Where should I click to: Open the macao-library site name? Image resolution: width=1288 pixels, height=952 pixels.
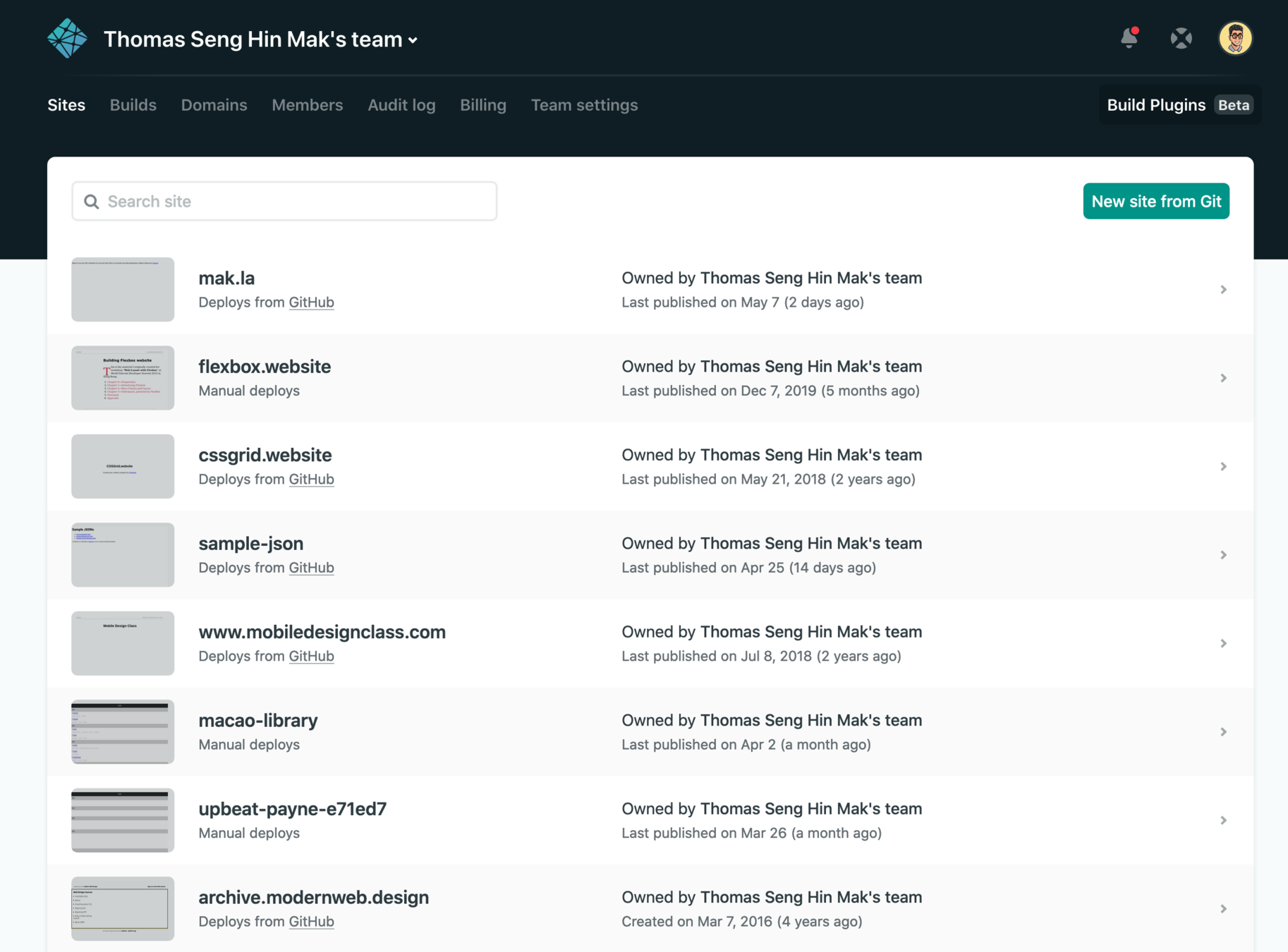coord(258,721)
